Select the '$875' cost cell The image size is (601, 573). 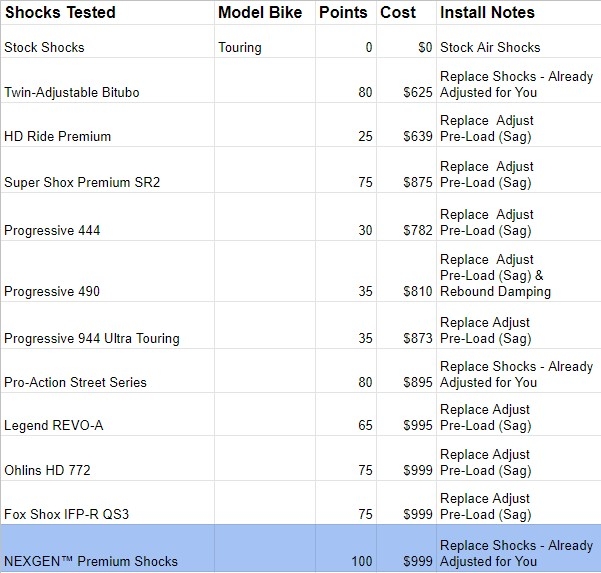pos(406,170)
